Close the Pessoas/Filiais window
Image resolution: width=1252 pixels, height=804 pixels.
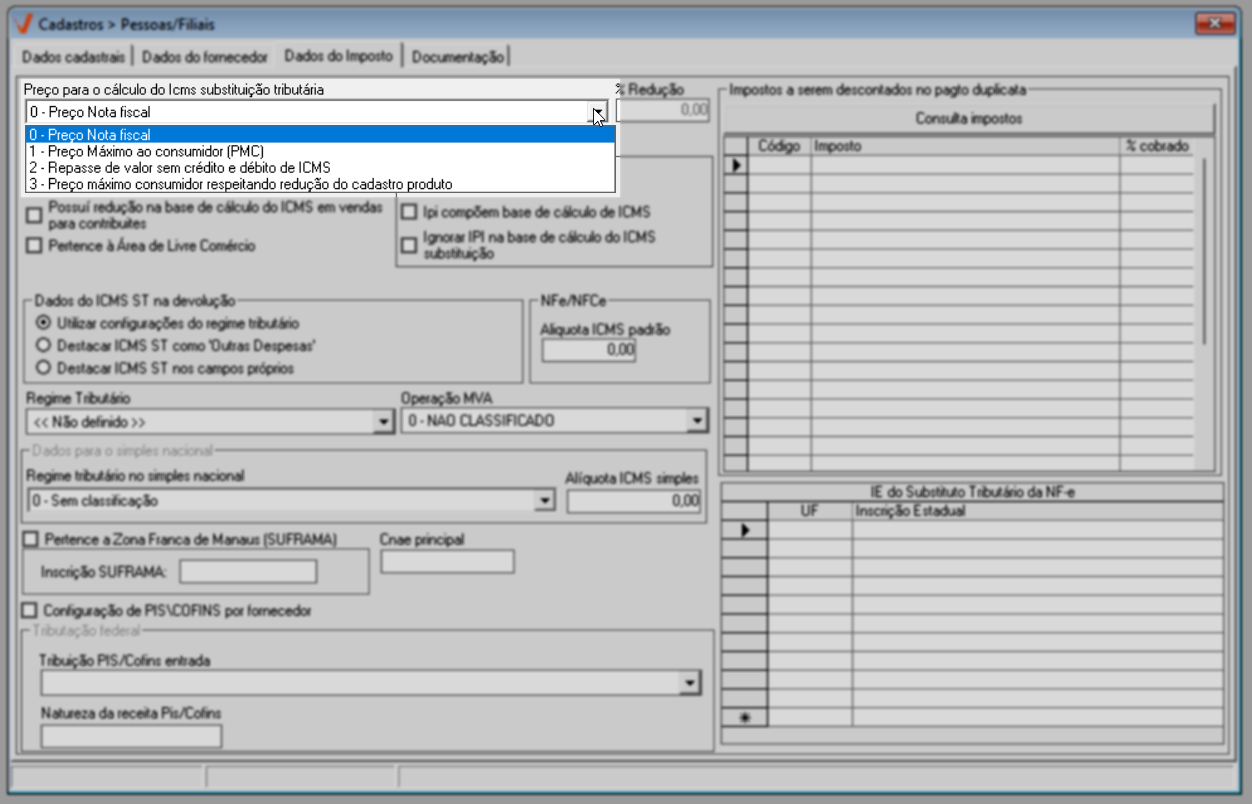[1216, 23]
